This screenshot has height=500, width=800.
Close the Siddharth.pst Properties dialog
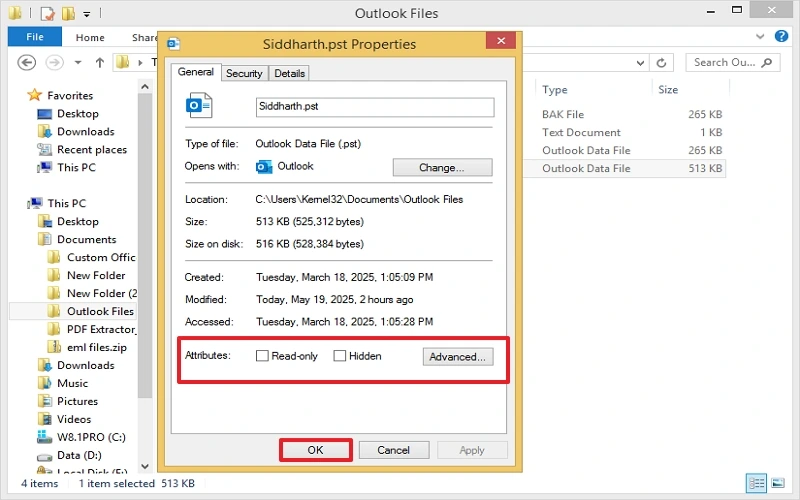tap(501, 40)
